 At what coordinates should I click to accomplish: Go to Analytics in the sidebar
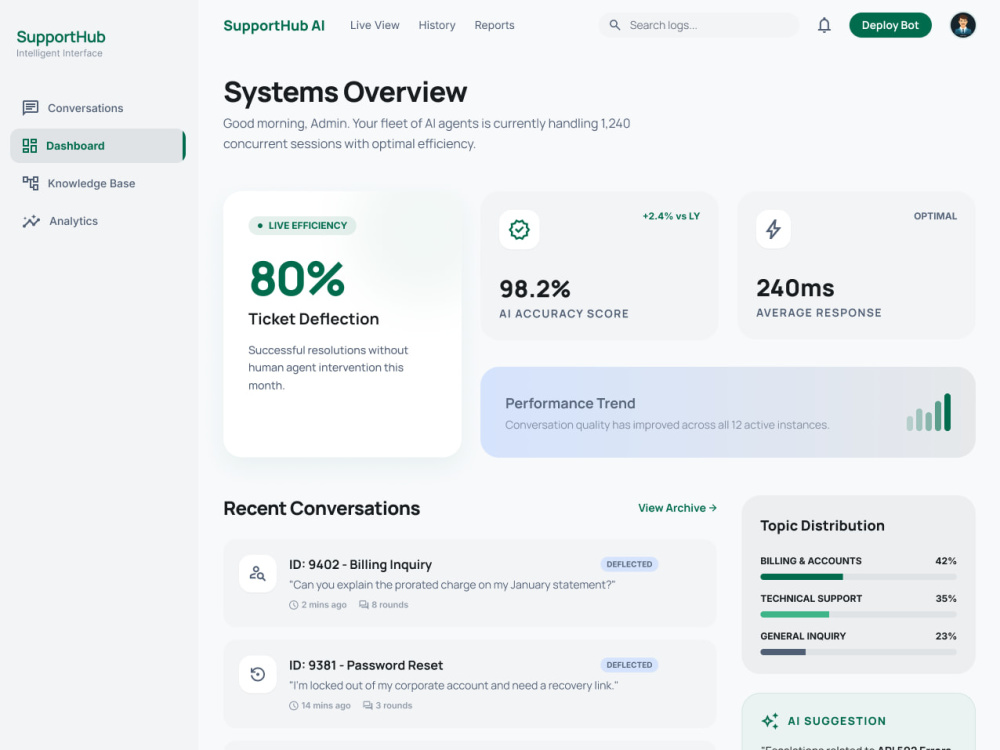(x=98, y=221)
